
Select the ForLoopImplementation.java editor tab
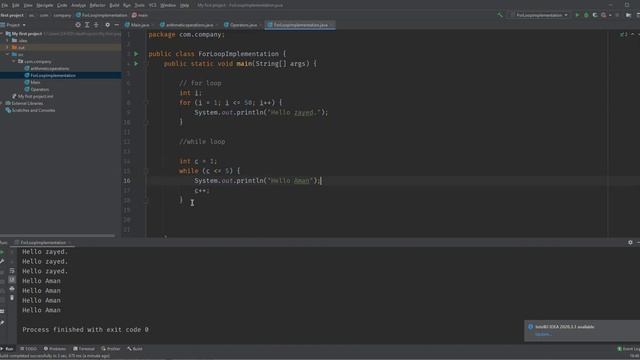pos(300,25)
